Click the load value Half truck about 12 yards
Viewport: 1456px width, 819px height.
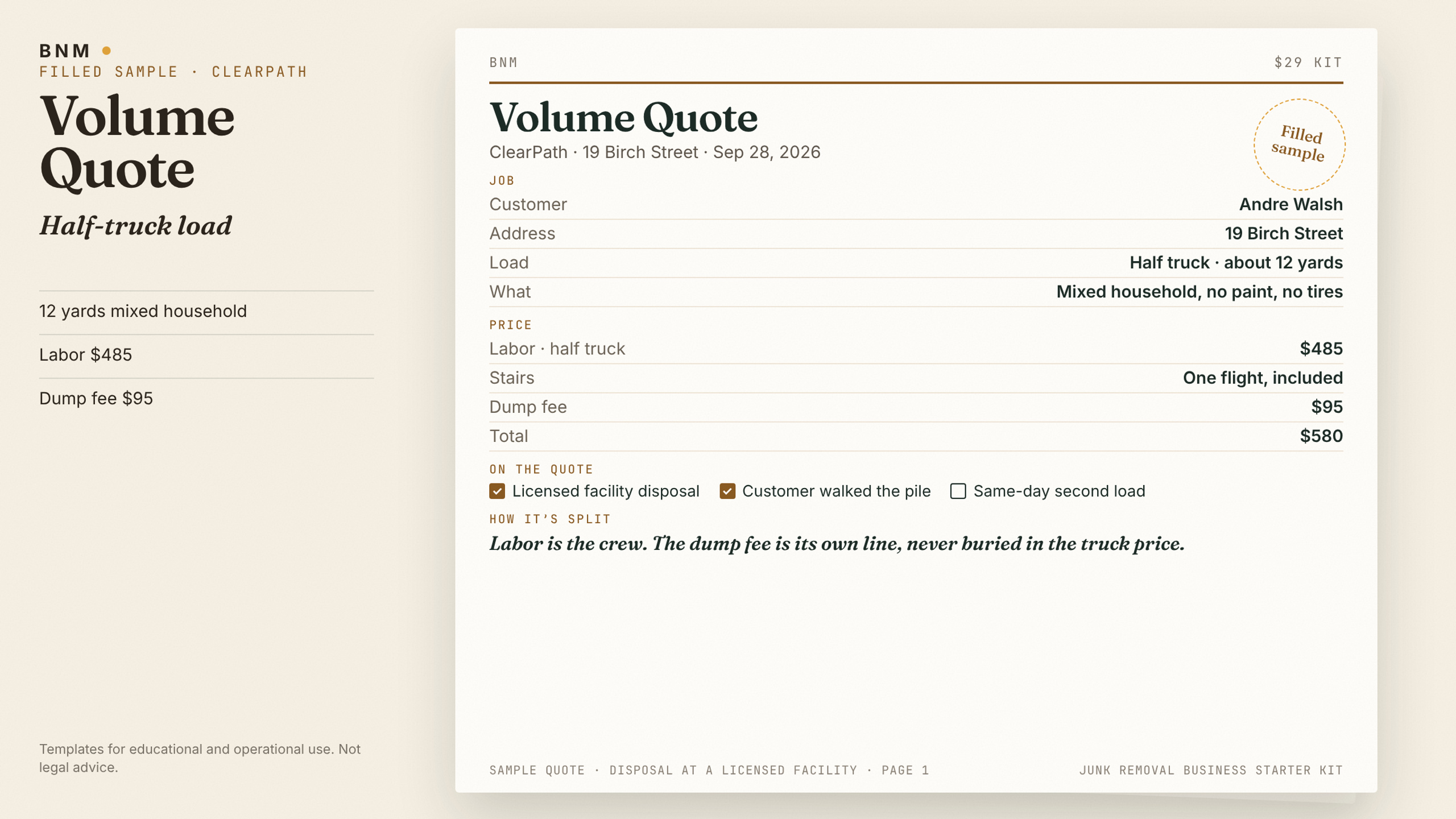coord(1236,262)
